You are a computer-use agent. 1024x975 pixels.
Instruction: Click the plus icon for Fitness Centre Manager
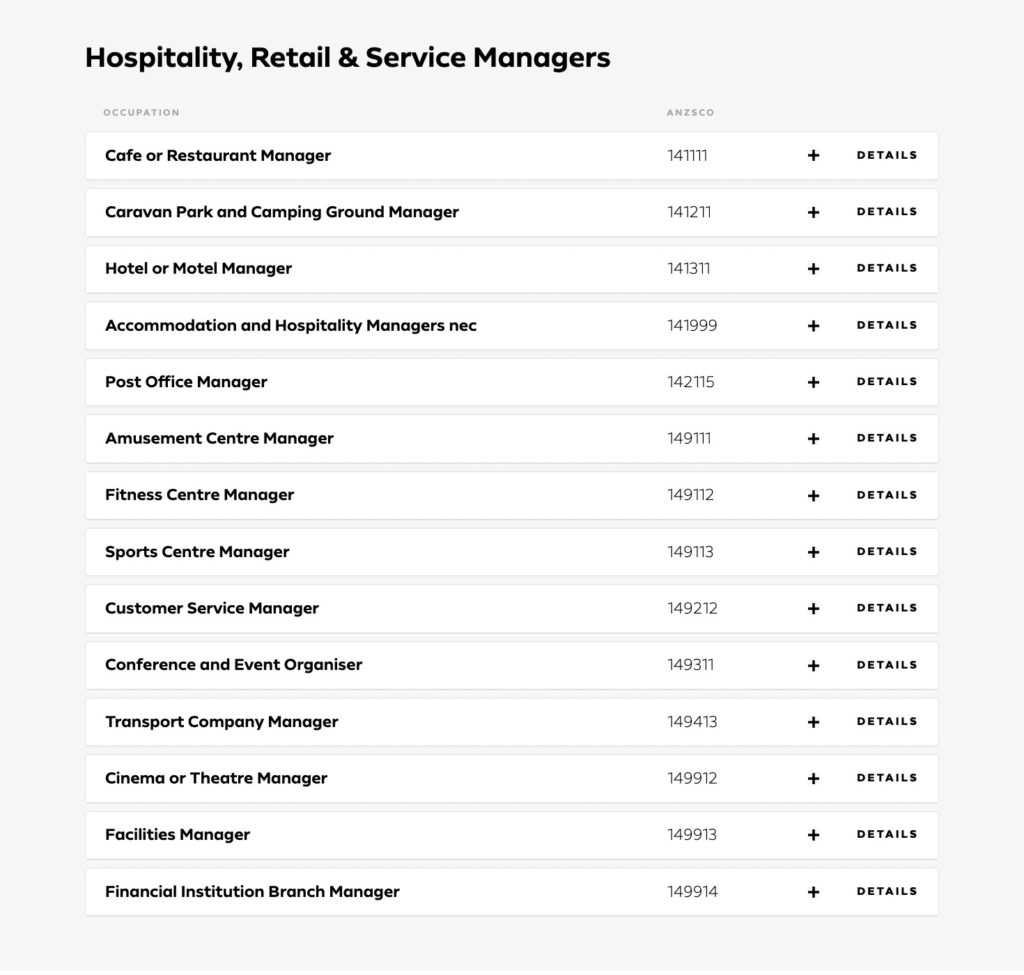coord(813,495)
